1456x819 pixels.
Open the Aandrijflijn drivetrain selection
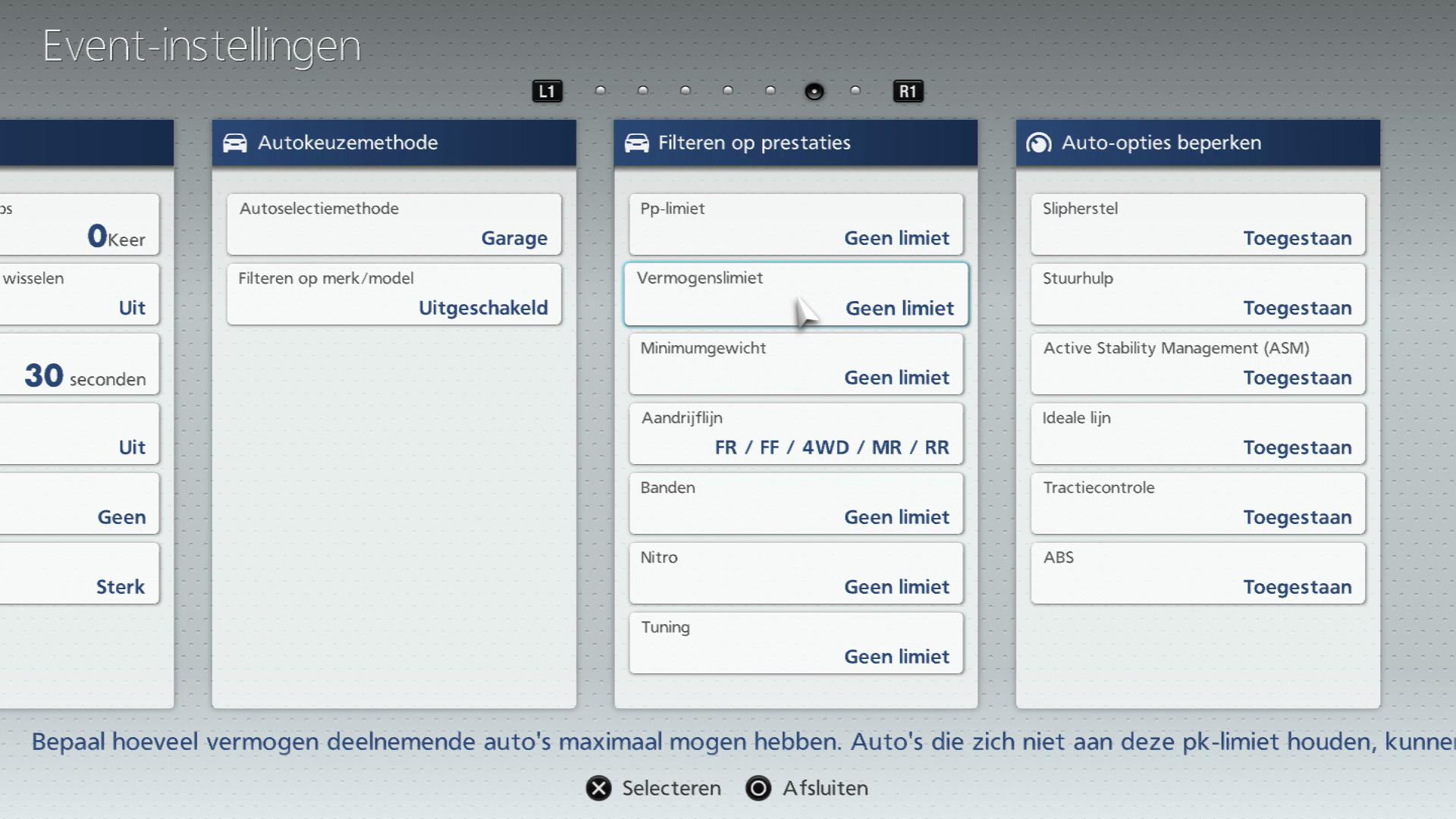coord(795,433)
